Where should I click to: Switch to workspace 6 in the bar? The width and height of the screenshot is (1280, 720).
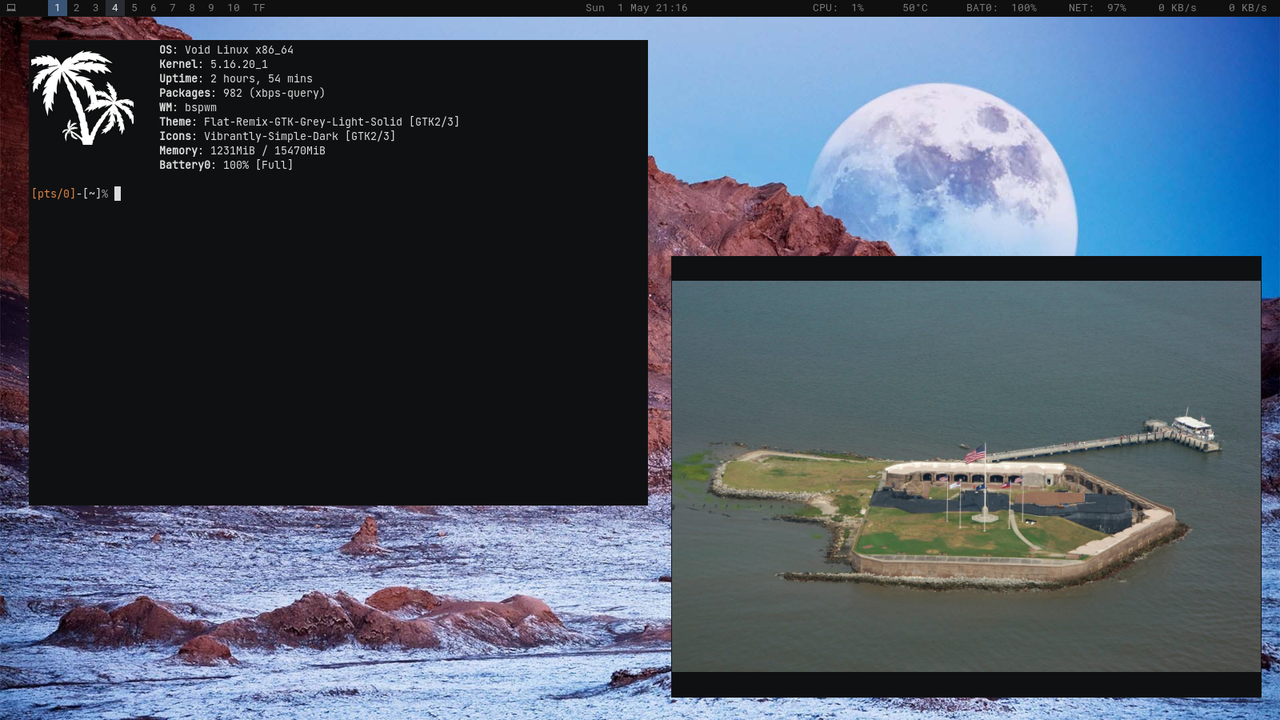pyautogui.click(x=153, y=8)
